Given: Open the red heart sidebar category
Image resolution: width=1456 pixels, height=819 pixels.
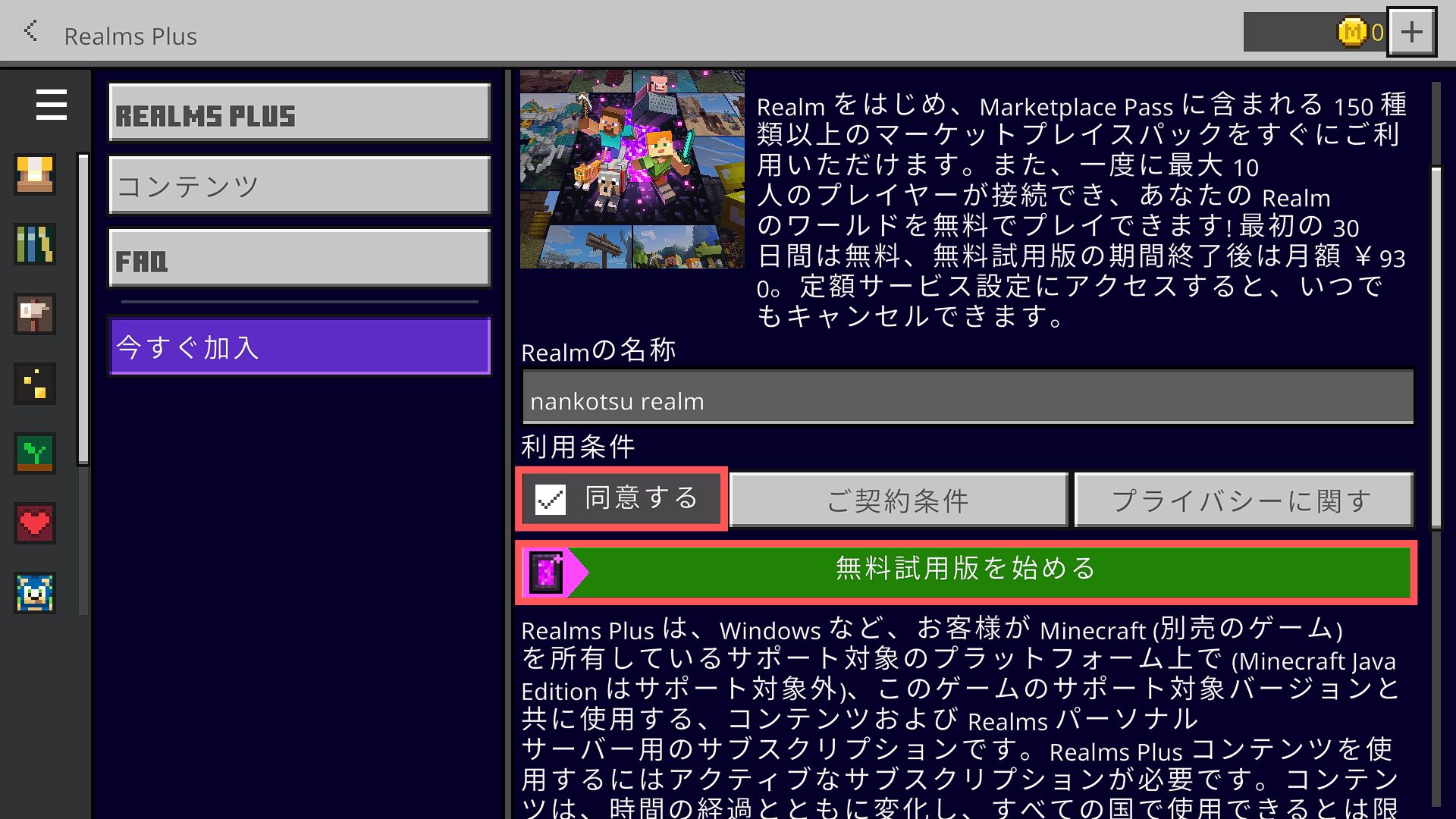Looking at the screenshot, I should click(35, 523).
